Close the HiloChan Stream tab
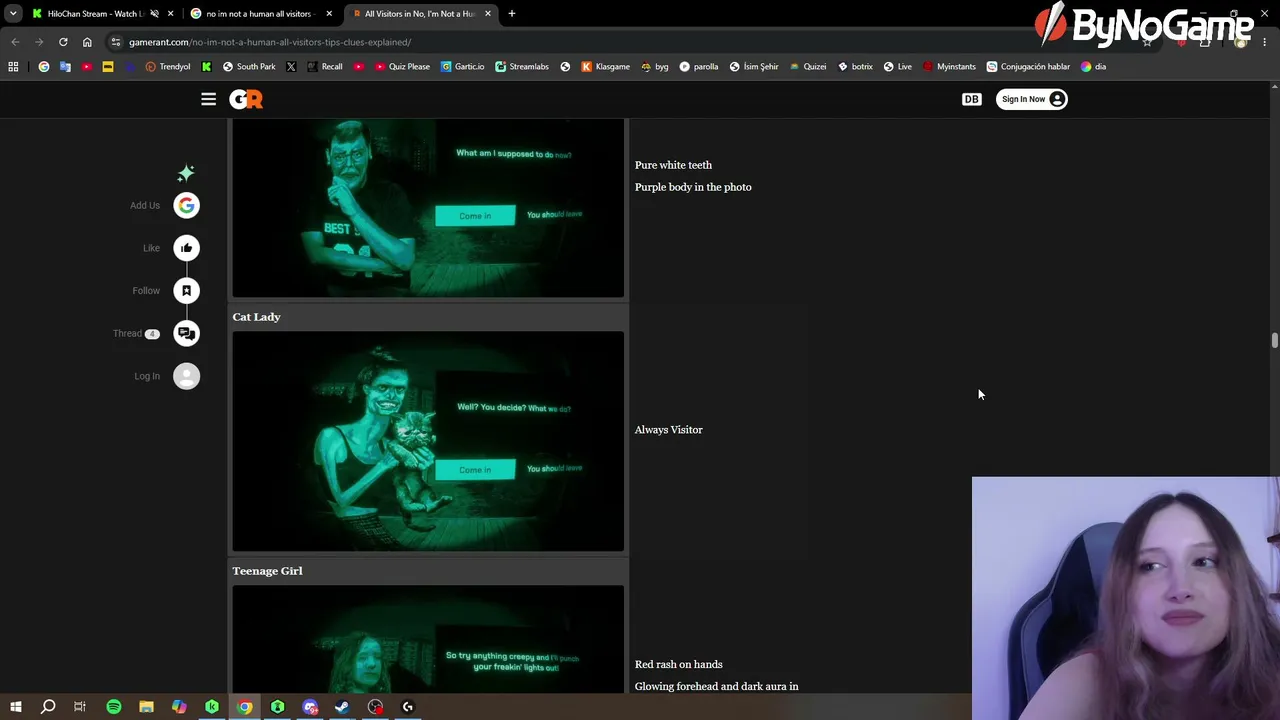 (x=170, y=14)
